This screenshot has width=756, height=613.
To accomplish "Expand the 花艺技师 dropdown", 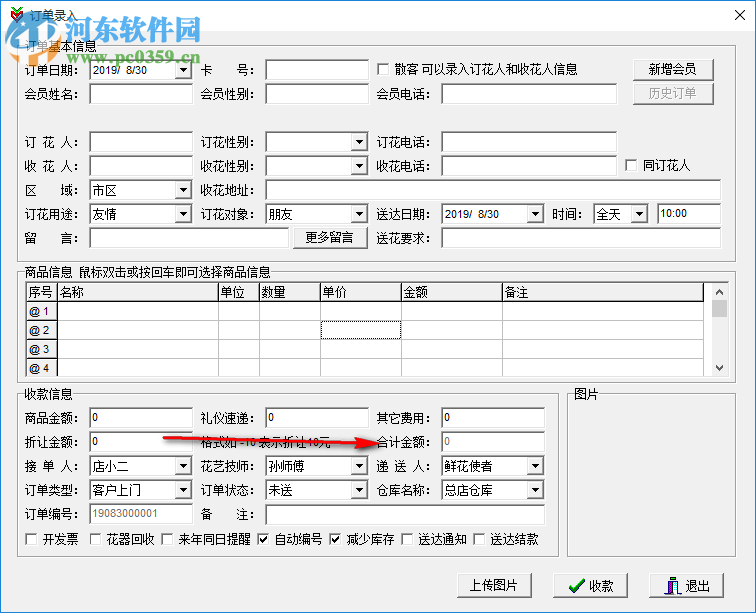I will (359, 466).
